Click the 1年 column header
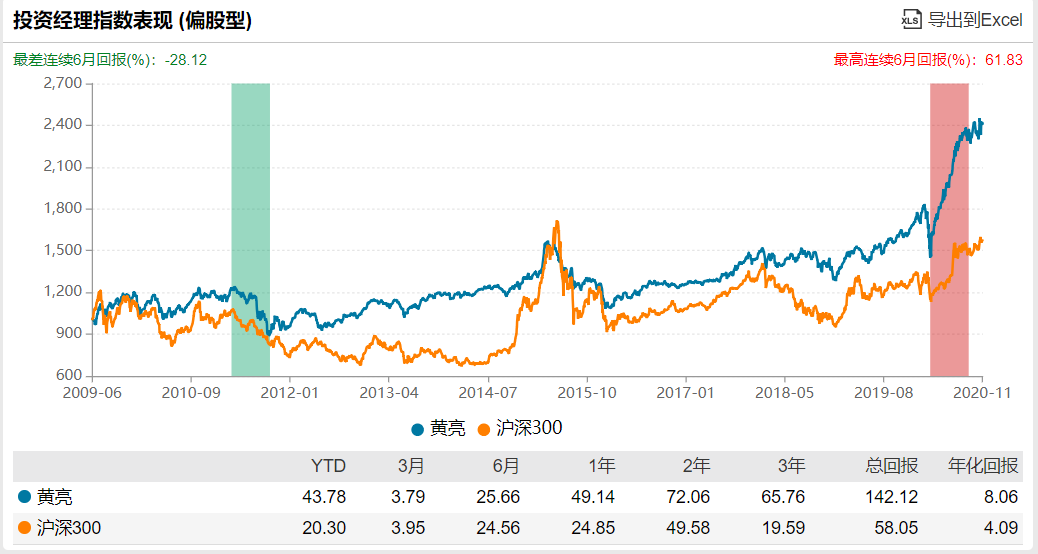 coord(601,466)
